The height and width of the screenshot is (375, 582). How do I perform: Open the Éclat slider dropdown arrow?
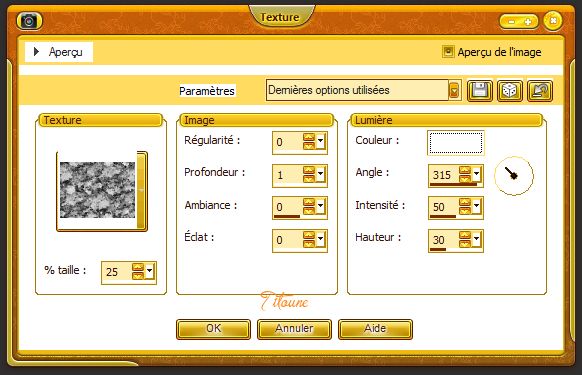click(320, 240)
